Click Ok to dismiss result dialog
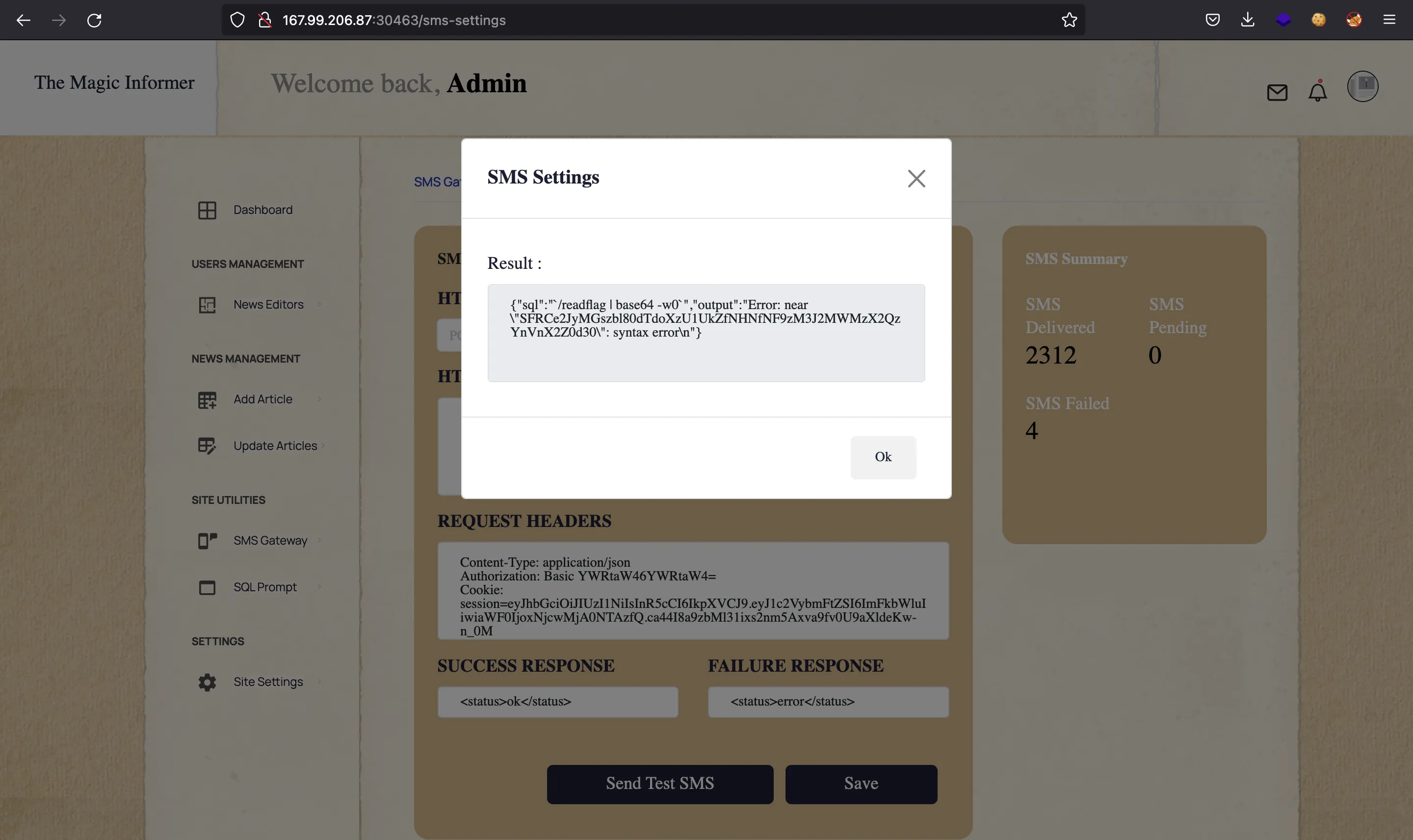Viewport: 1413px width, 840px height. [x=882, y=457]
